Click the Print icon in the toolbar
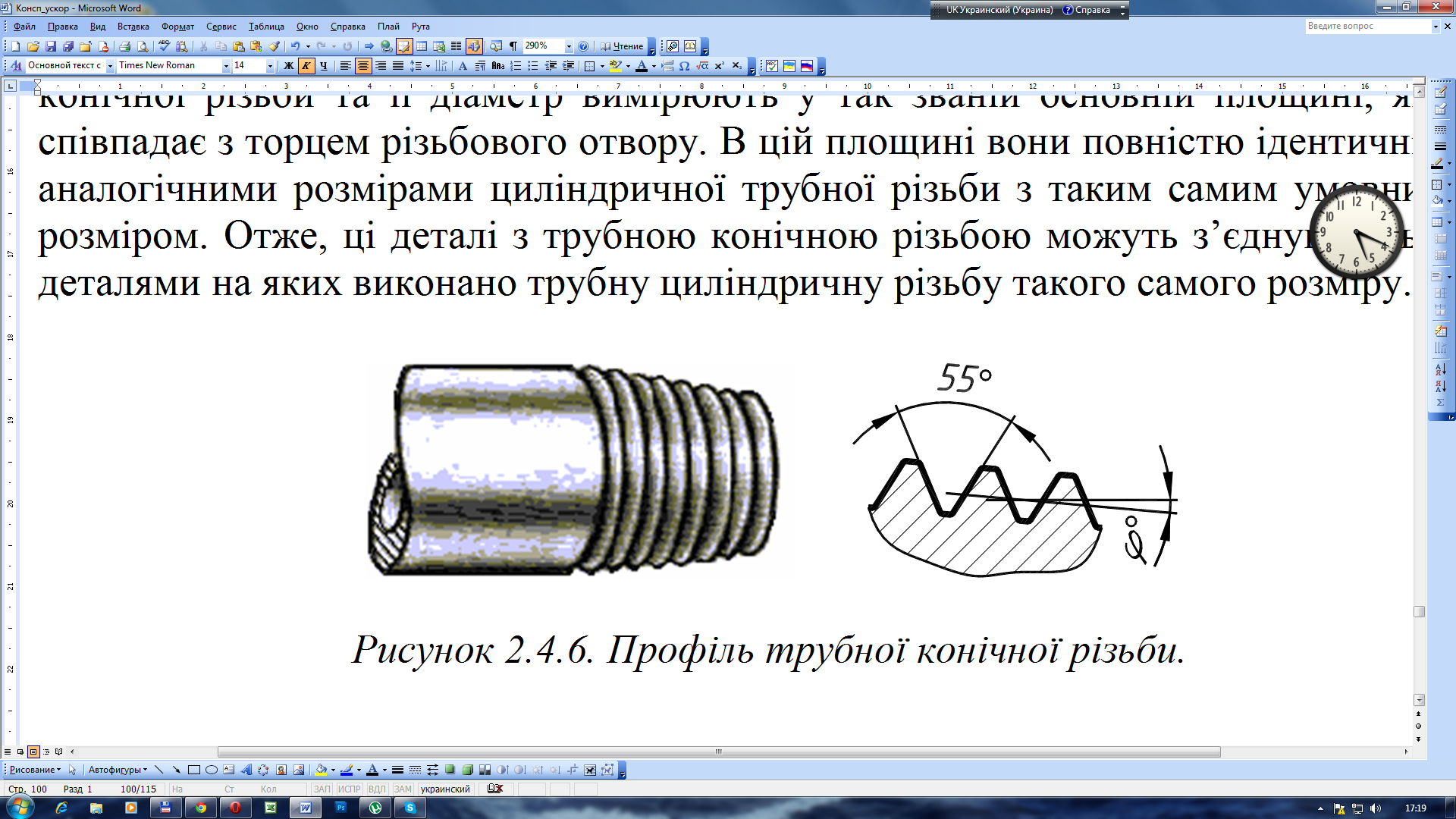 (x=124, y=46)
